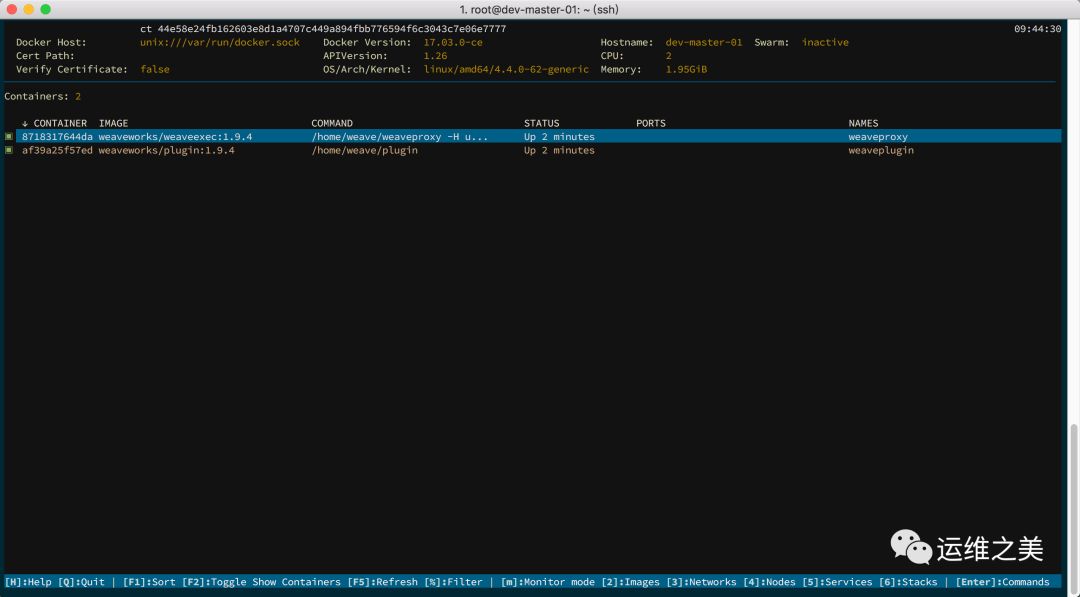Click [Enter]:Commands in the footer

click(x=1003, y=582)
